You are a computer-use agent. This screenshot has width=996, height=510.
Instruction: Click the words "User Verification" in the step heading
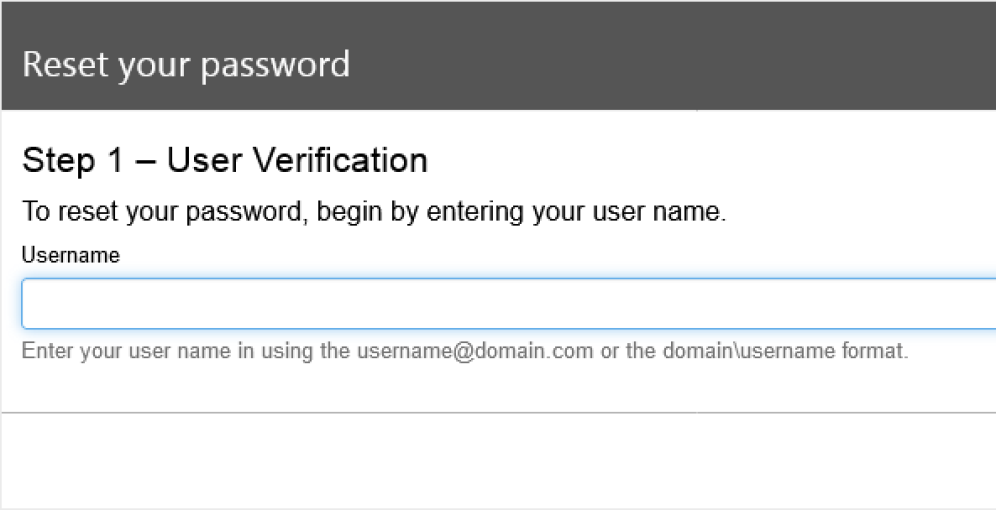click(x=297, y=160)
